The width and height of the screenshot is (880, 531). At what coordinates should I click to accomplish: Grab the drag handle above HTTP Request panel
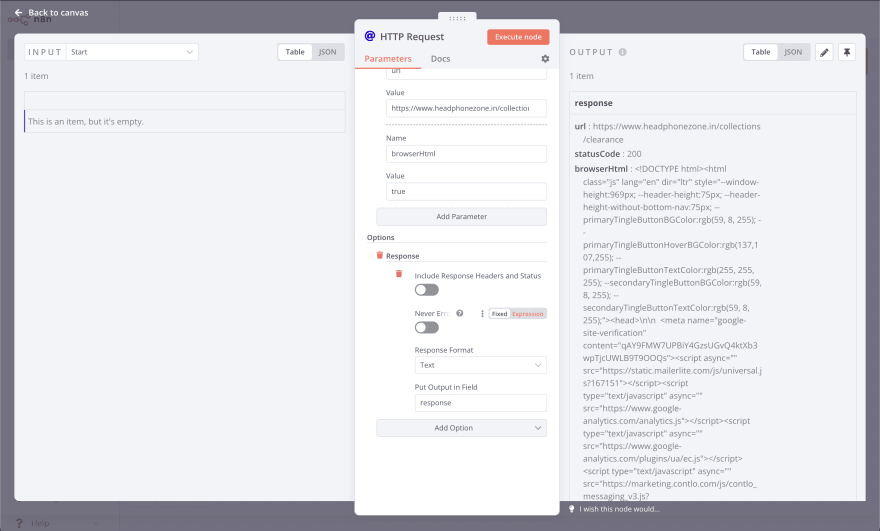tap(457, 19)
